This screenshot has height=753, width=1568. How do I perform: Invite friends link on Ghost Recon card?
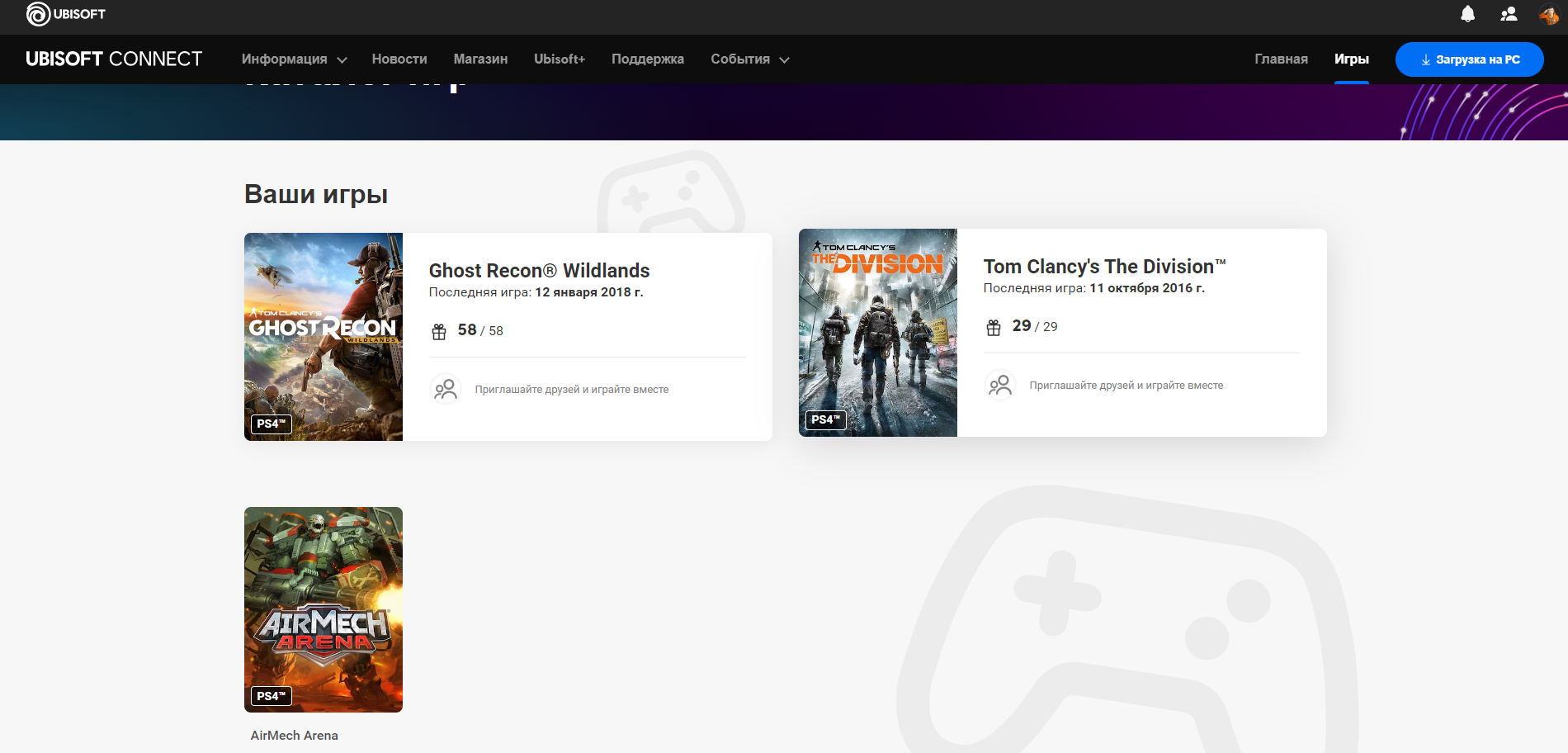[571, 390]
